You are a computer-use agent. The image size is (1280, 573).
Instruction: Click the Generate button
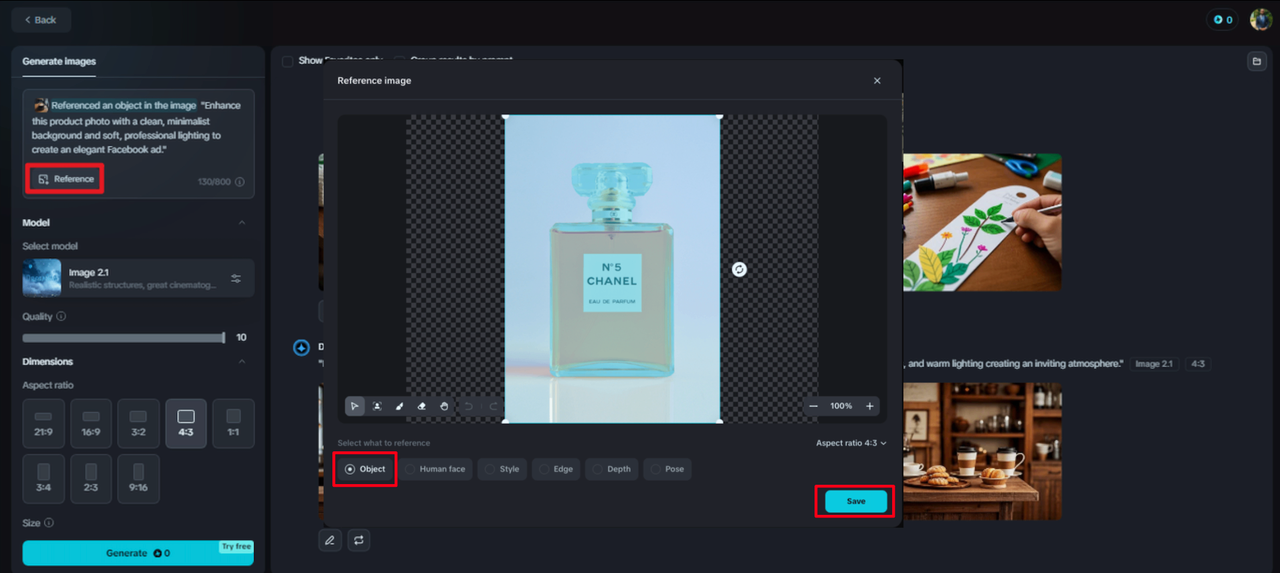pos(138,553)
